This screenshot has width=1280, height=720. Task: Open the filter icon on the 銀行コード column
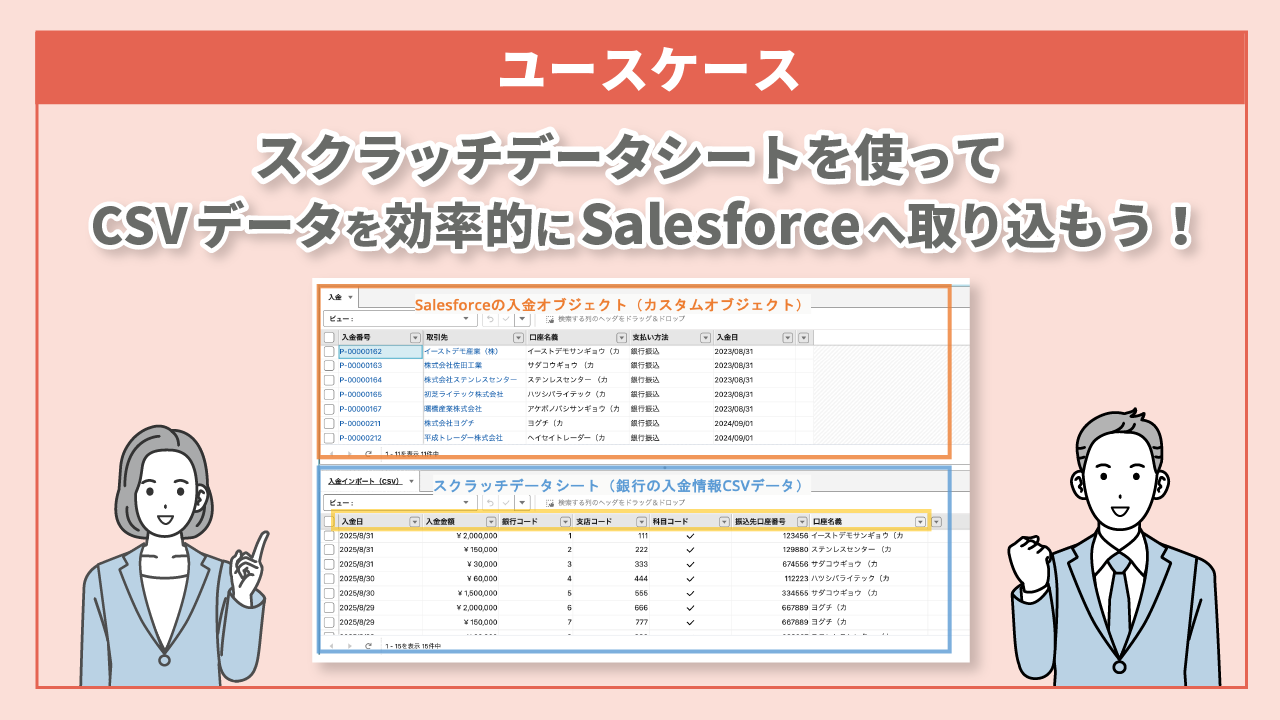(x=567, y=522)
